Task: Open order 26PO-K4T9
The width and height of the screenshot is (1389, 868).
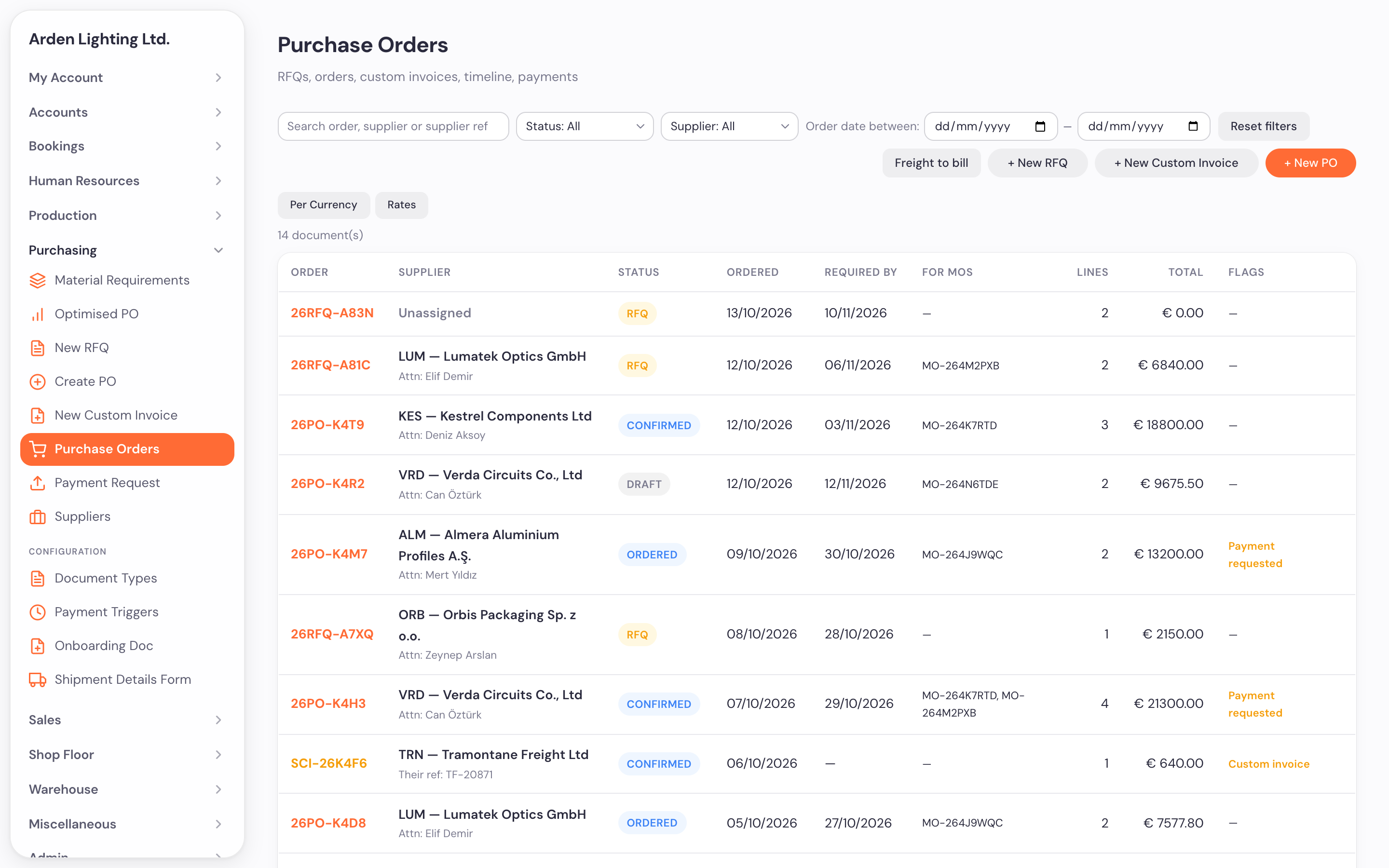Action: pos(327,425)
